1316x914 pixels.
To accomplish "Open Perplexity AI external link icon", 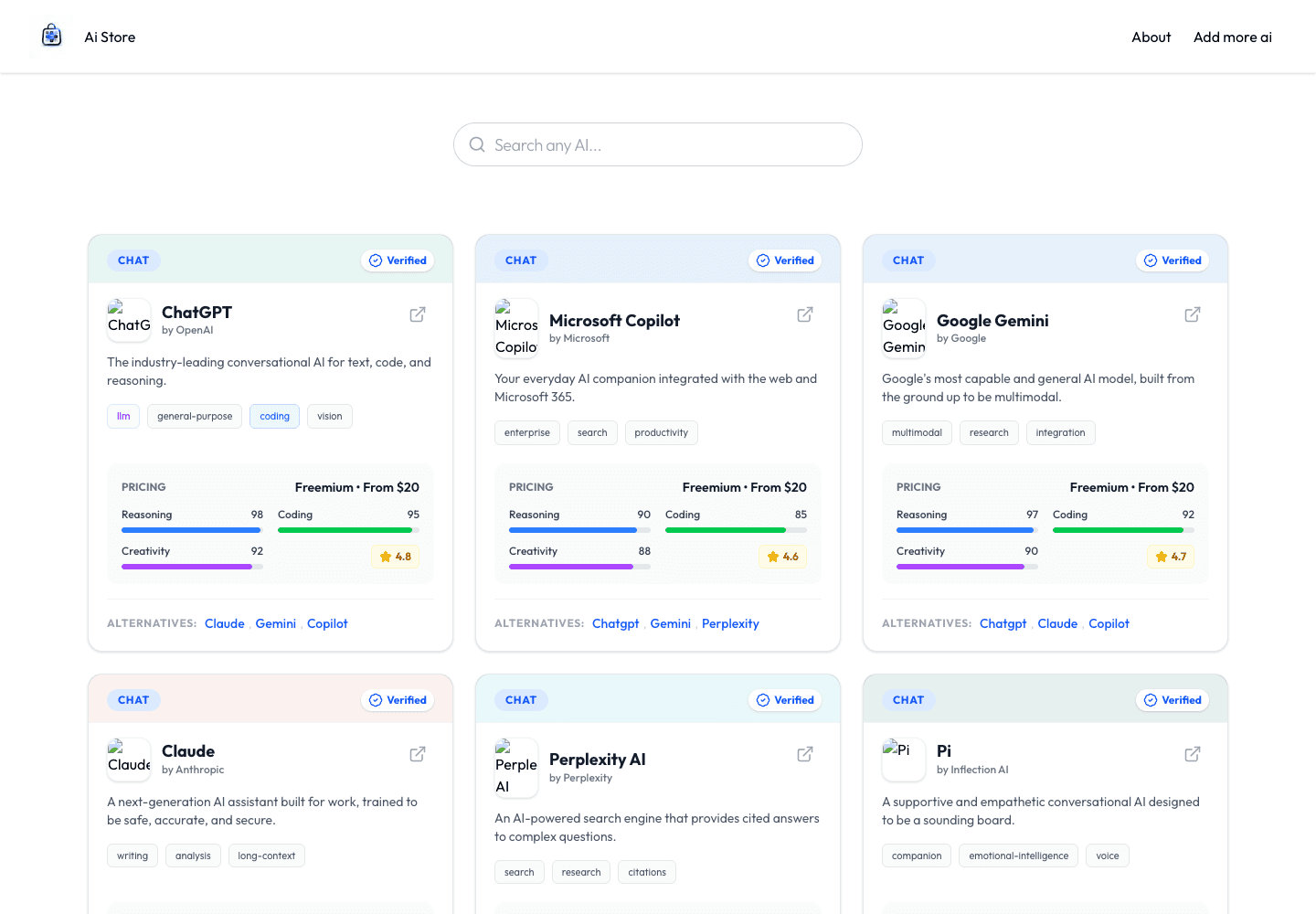I will tap(805, 754).
